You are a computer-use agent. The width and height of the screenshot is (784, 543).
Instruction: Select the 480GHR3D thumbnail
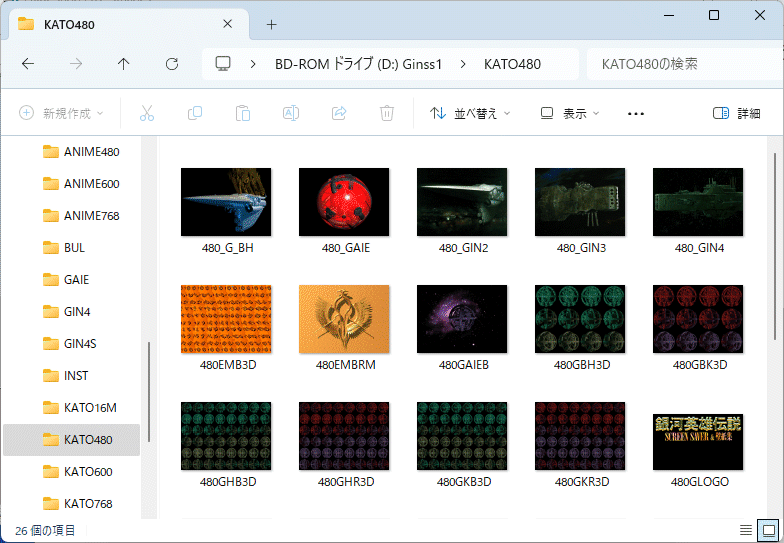(x=344, y=436)
